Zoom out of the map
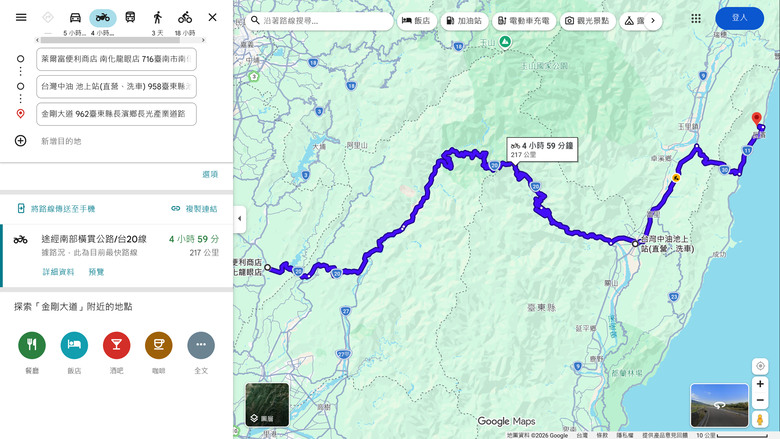The image size is (780, 439). [760, 400]
